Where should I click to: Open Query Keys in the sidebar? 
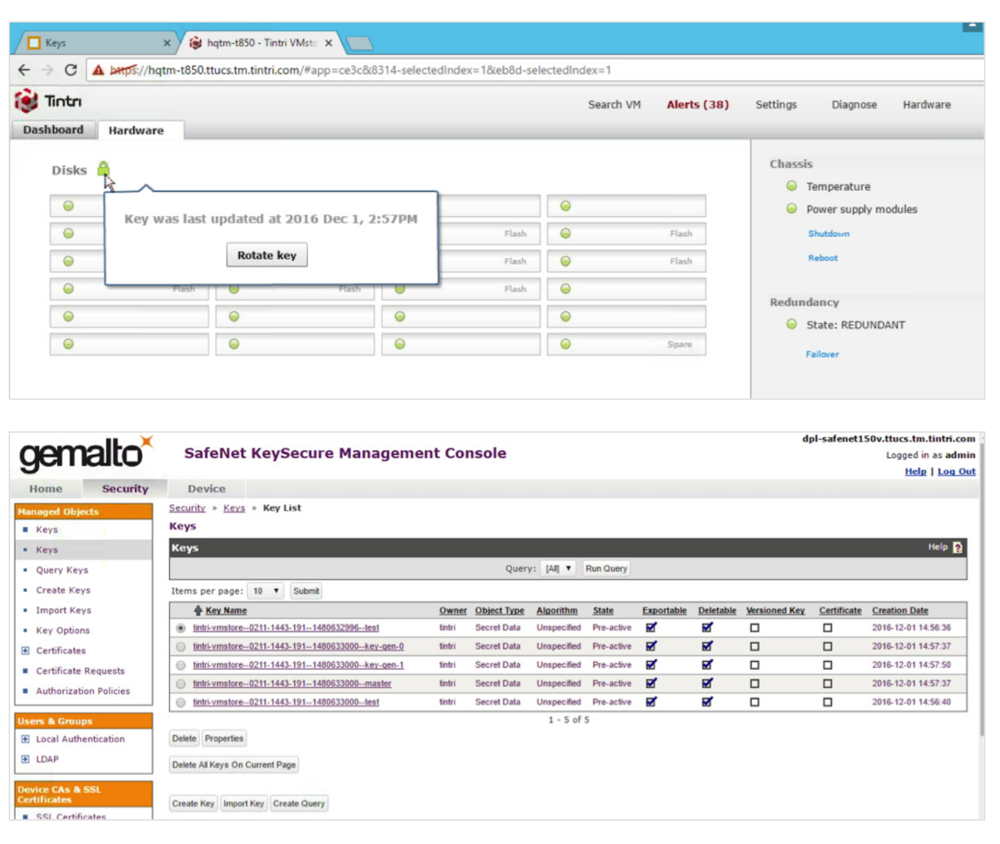62,570
